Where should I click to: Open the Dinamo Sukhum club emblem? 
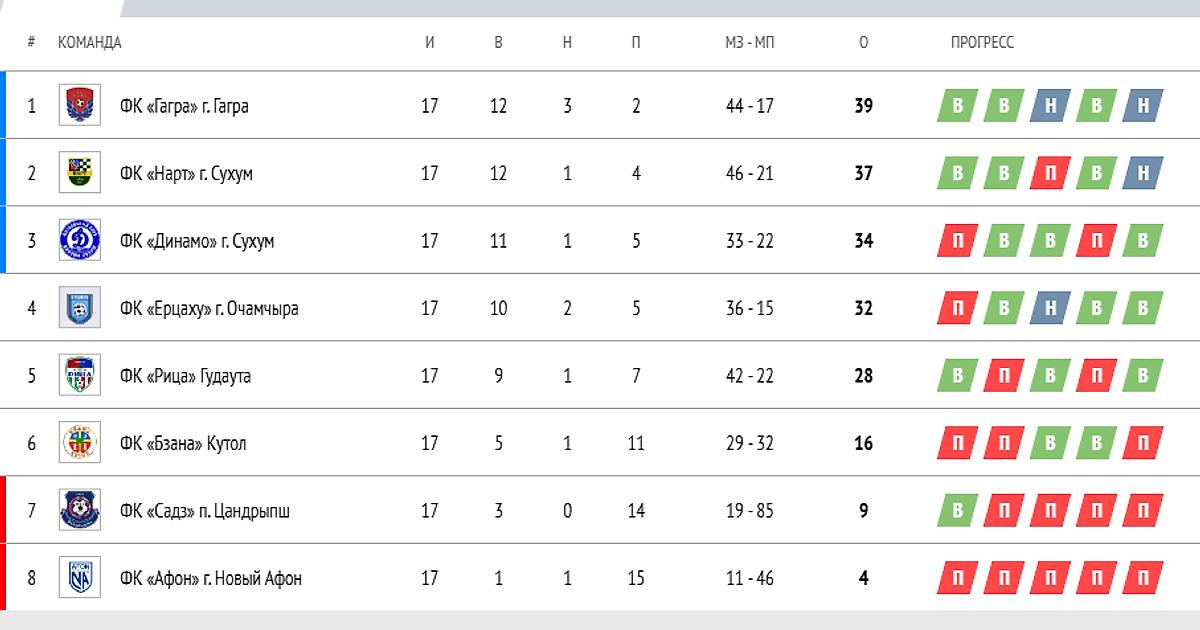click(79, 241)
